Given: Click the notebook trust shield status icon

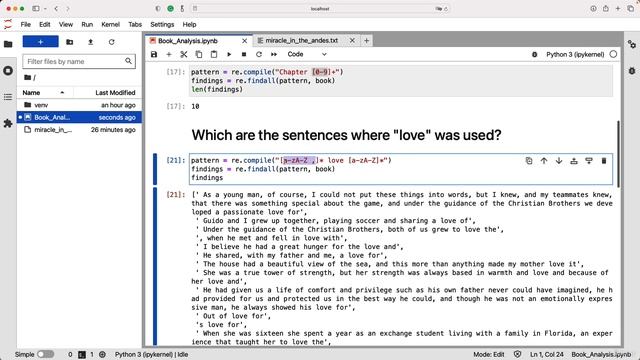Looking at the screenshot, I should click(517, 354).
